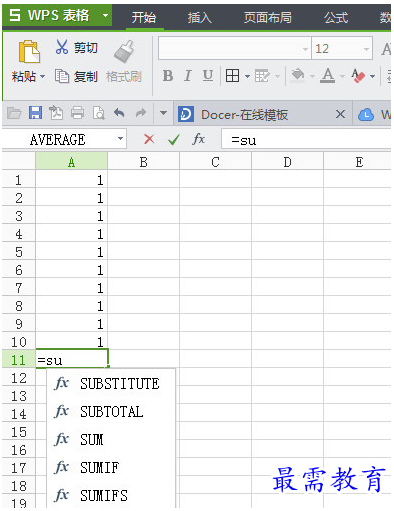Click the cell borders icon
394x511 pixels.
coord(232,76)
